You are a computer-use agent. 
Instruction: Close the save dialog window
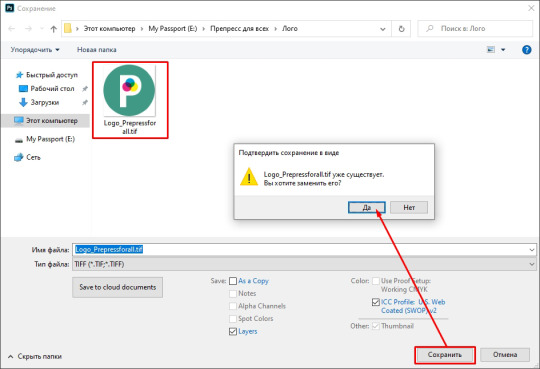(x=531, y=8)
